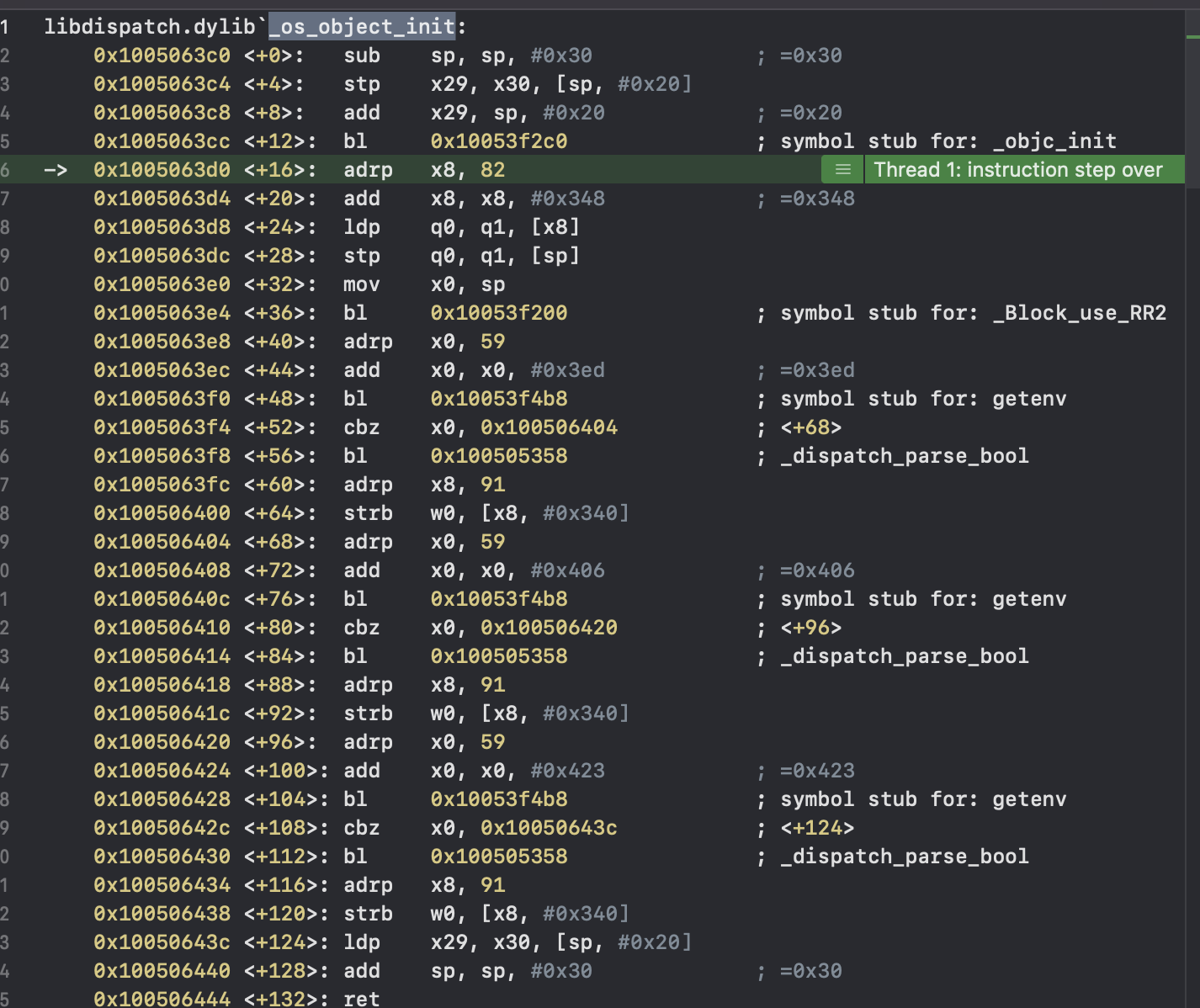
Task: Click the =0x406 comment
Action: (817, 570)
